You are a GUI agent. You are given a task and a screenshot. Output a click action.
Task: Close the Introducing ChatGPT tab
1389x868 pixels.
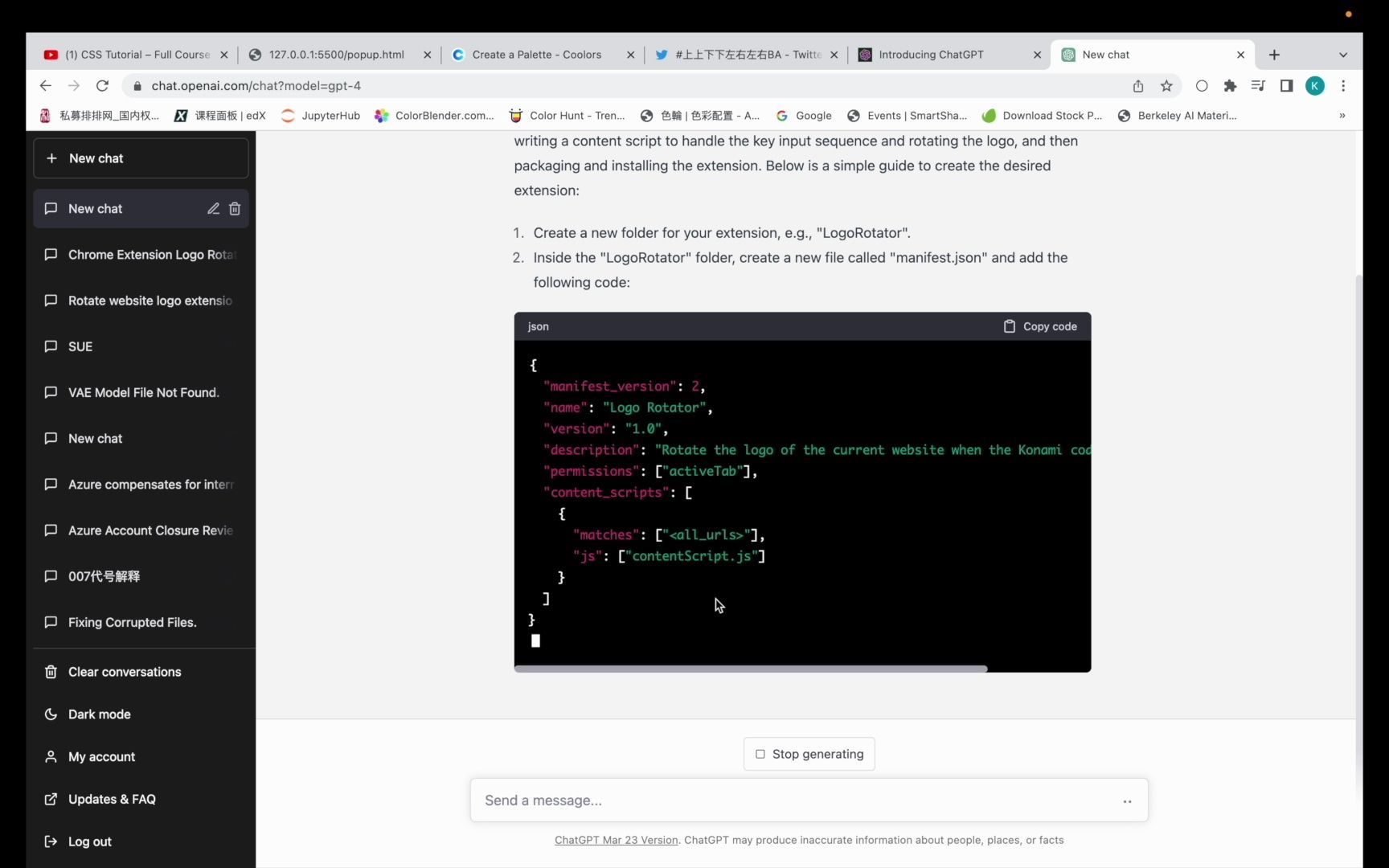tap(1037, 55)
